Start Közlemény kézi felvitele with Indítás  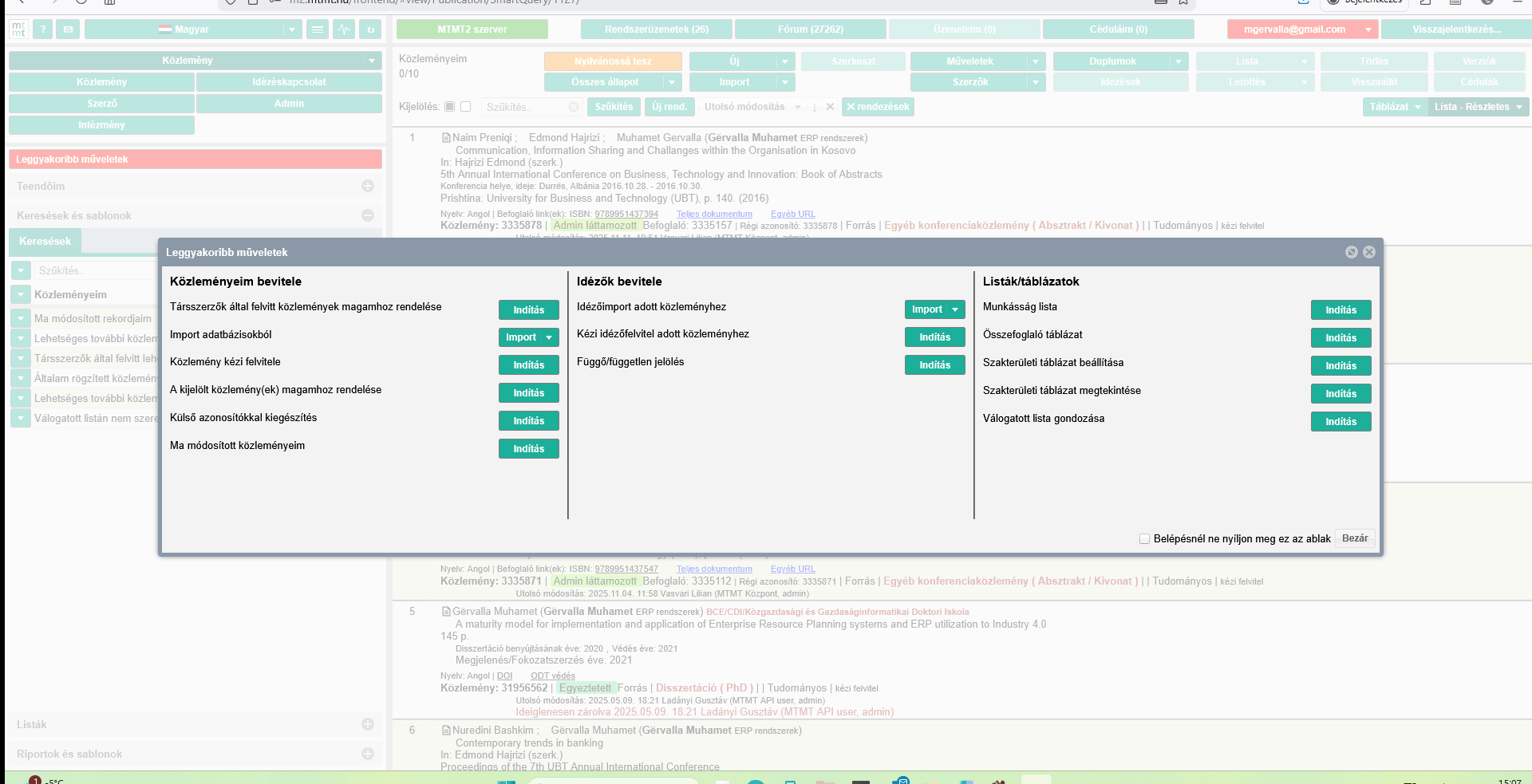pos(528,365)
